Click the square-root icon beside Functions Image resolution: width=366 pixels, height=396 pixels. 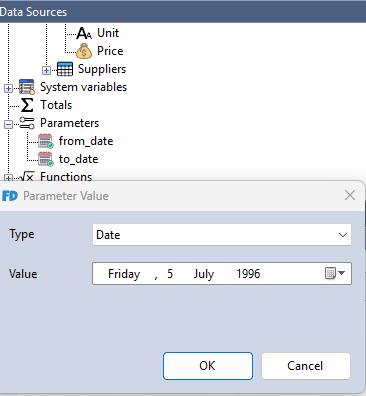click(27, 176)
